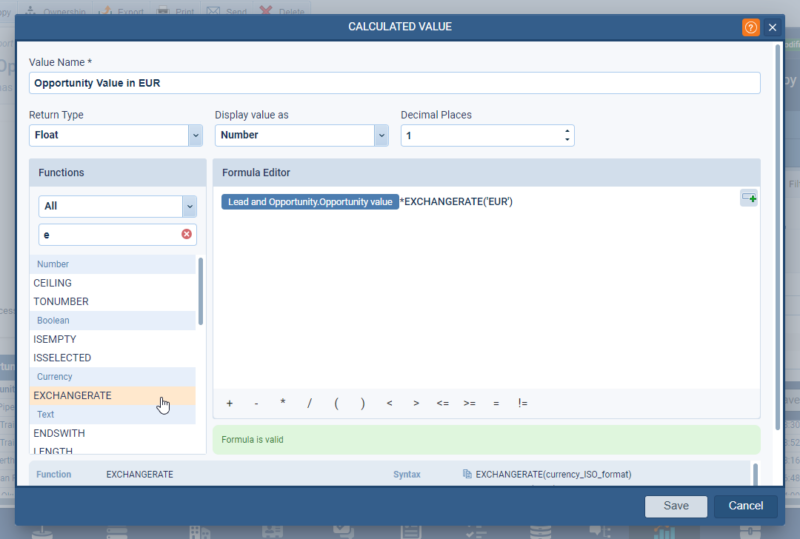Click the dialog's main vertical scrollbar

click(778, 237)
